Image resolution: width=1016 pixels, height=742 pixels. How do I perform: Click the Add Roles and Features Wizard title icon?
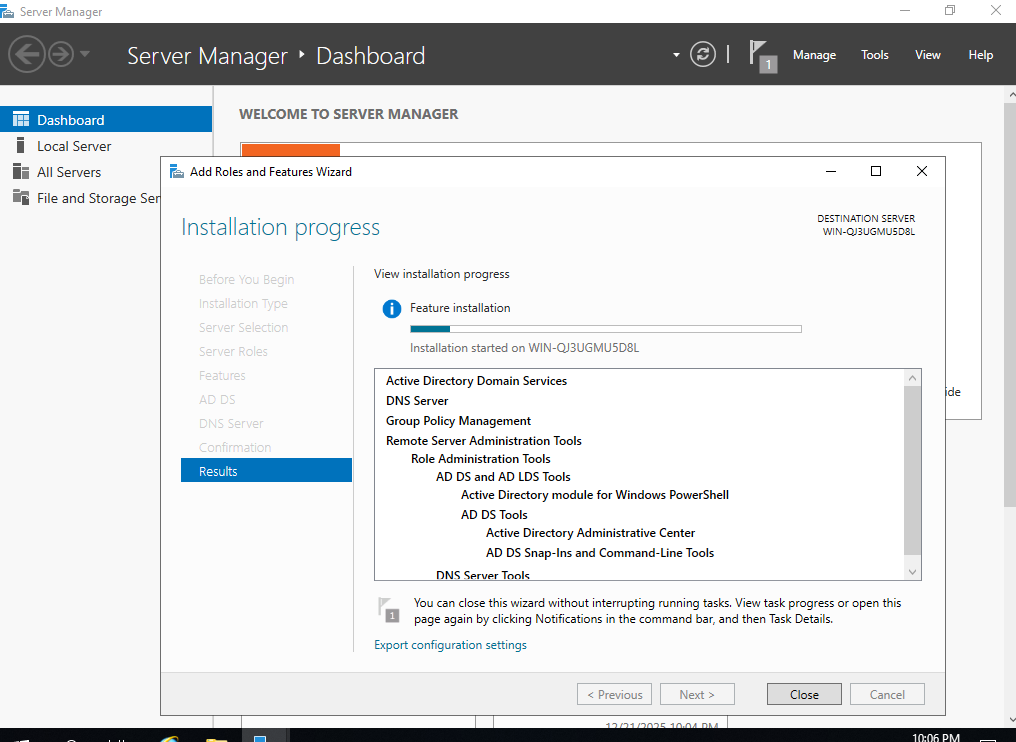coord(176,172)
